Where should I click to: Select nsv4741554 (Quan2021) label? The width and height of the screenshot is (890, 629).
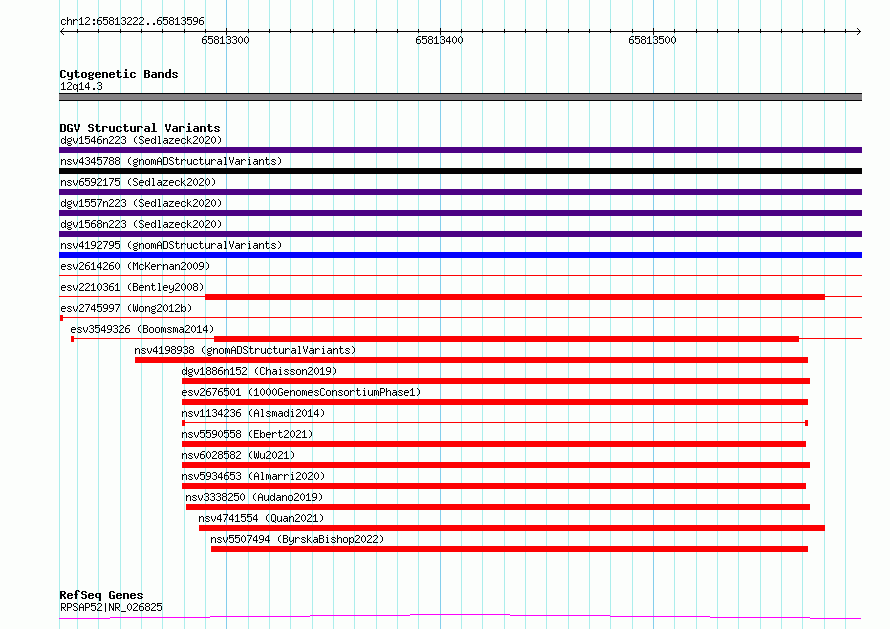(261, 518)
